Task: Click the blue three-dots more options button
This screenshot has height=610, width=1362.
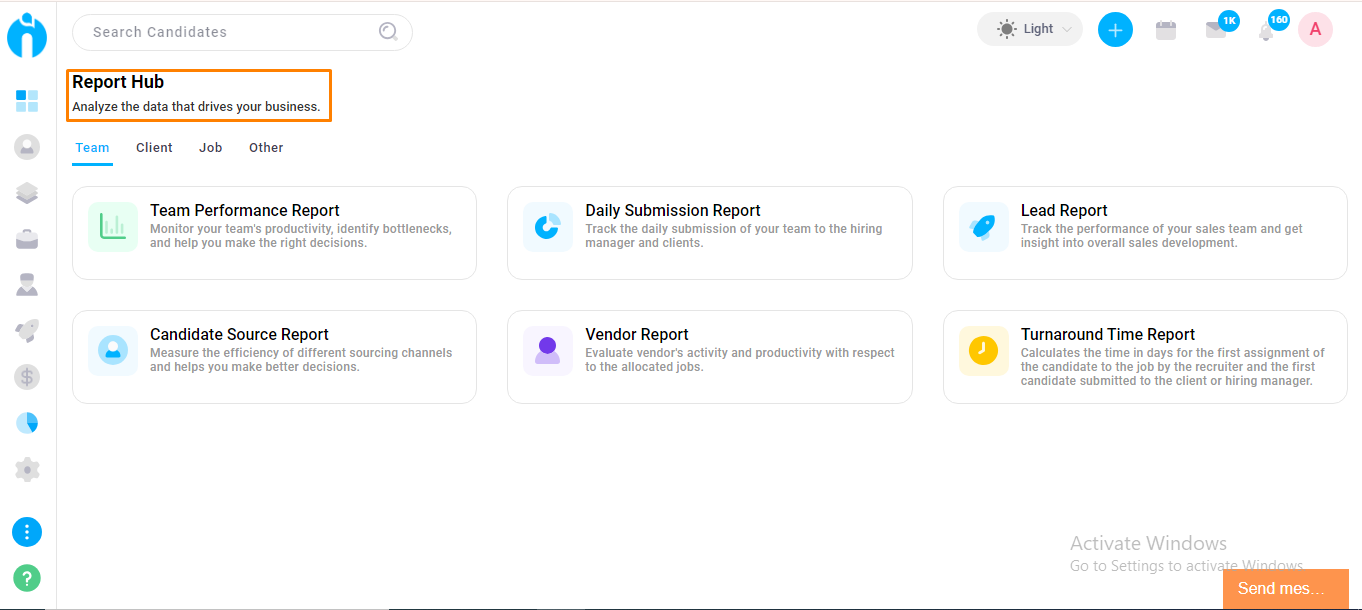Action: pos(27,532)
